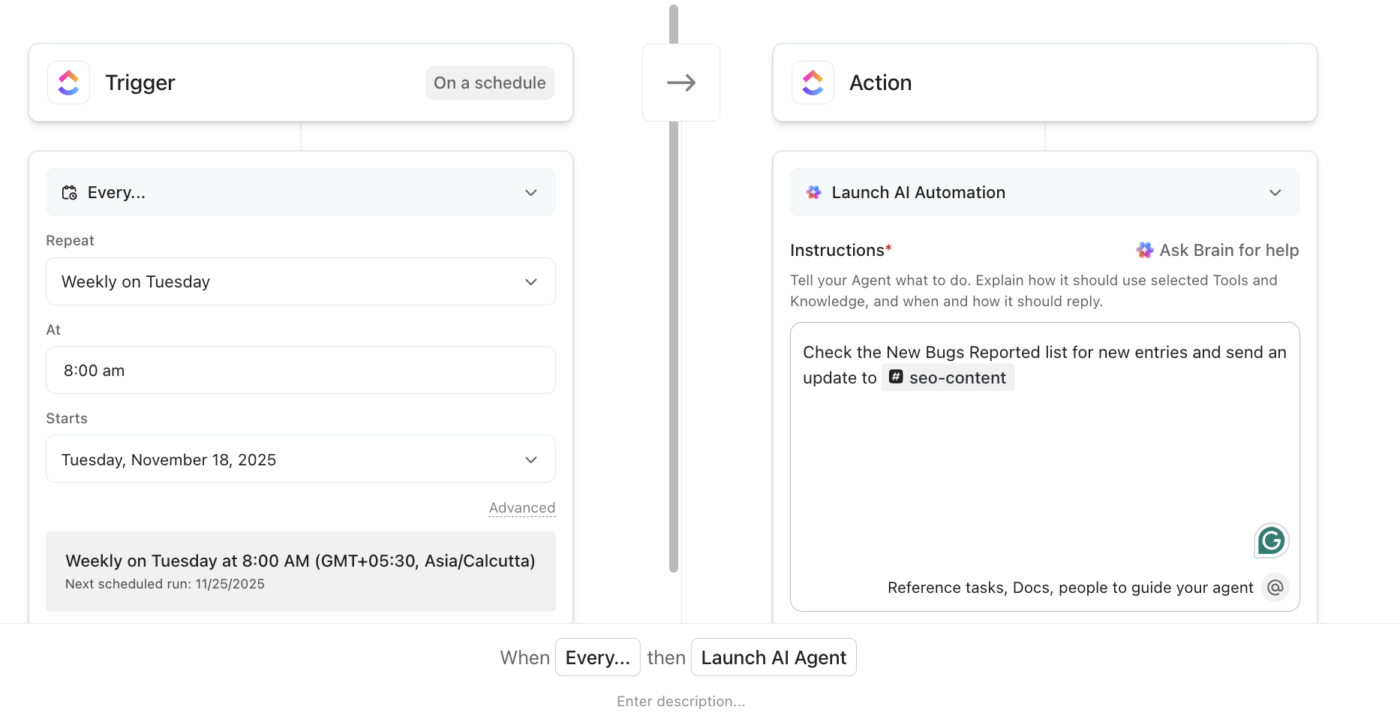The width and height of the screenshot is (1400, 722).
Task: Click the Launch AI Agent pill at the bottom
Action: pyautogui.click(x=773, y=657)
